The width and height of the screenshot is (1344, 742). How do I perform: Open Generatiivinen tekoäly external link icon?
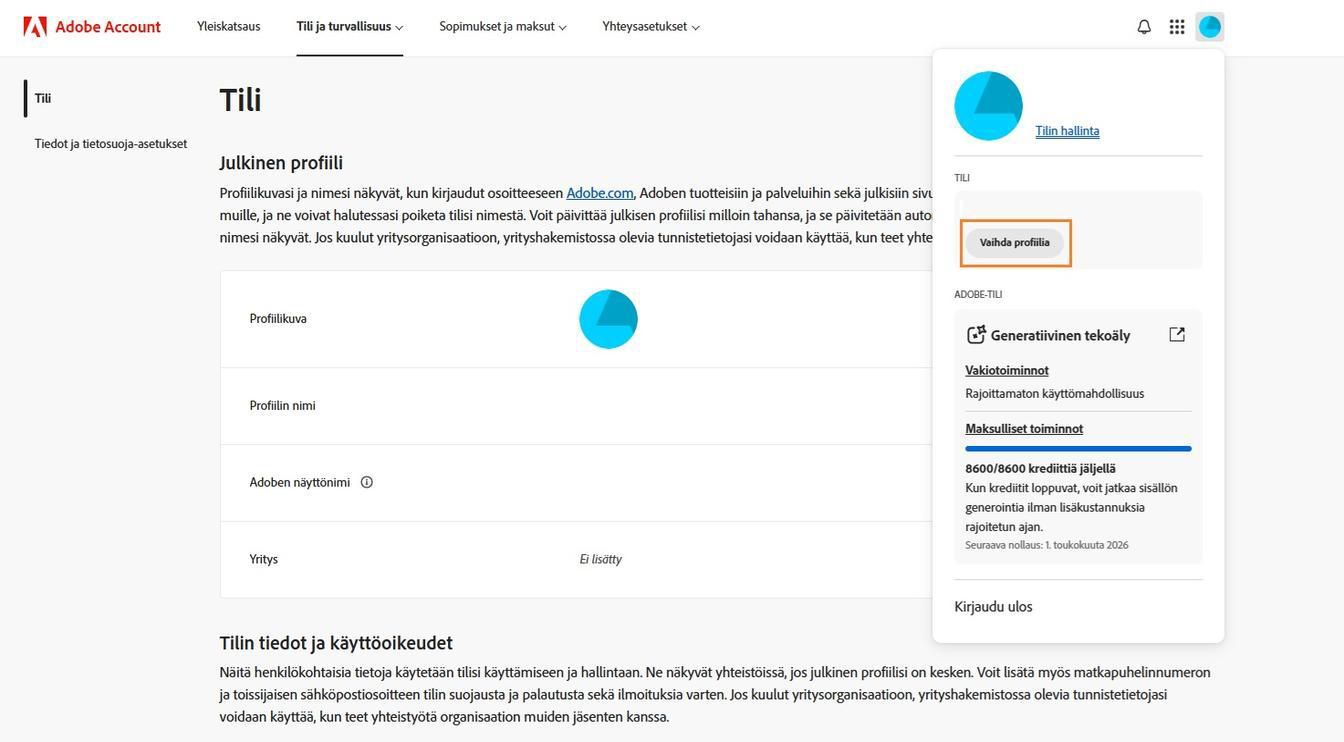[1177, 335]
